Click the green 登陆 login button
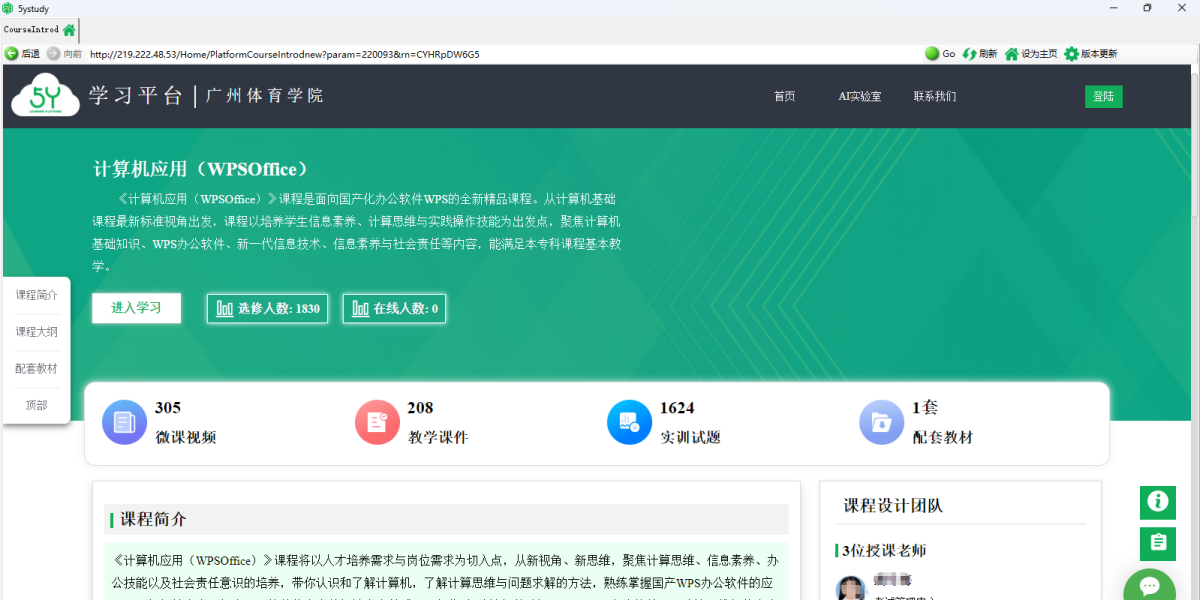 pyautogui.click(x=1103, y=96)
